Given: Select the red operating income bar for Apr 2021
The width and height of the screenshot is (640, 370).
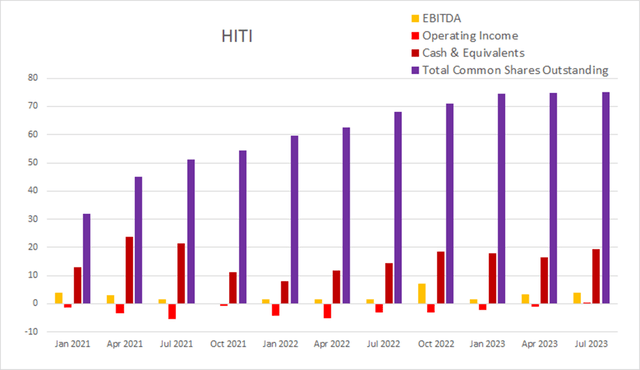Looking at the screenshot, I should pyautogui.click(x=120, y=308).
